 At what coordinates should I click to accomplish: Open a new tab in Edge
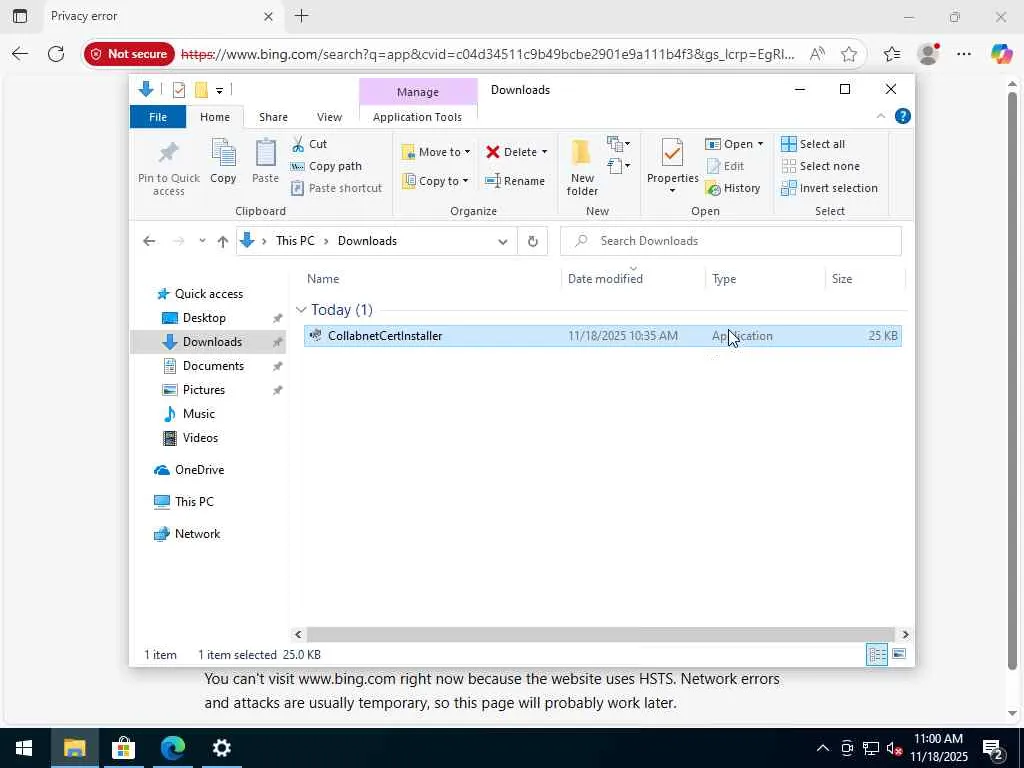pos(302,16)
